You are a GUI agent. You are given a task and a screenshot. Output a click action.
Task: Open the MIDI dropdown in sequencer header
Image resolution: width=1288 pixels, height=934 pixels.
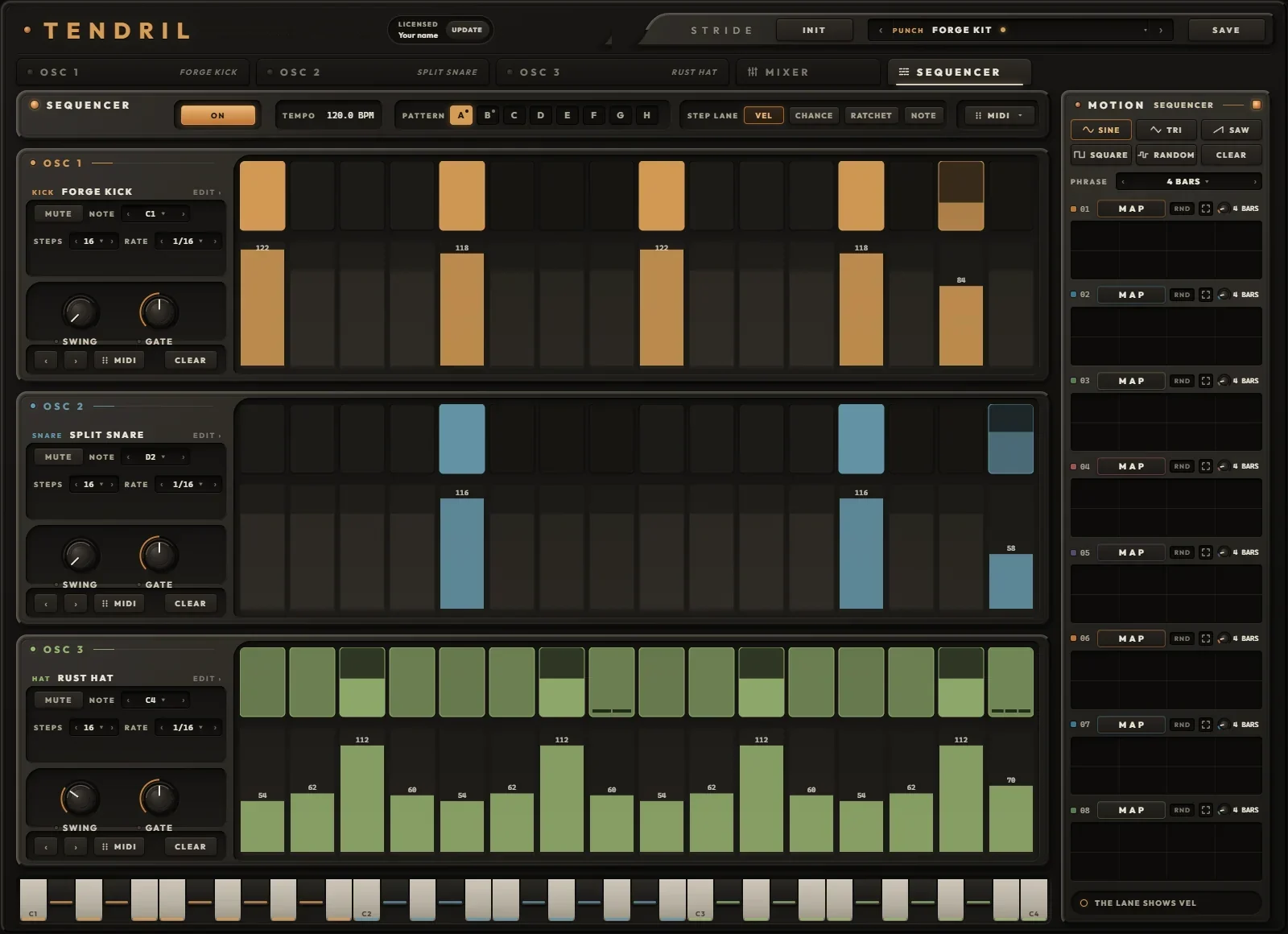tap(999, 115)
